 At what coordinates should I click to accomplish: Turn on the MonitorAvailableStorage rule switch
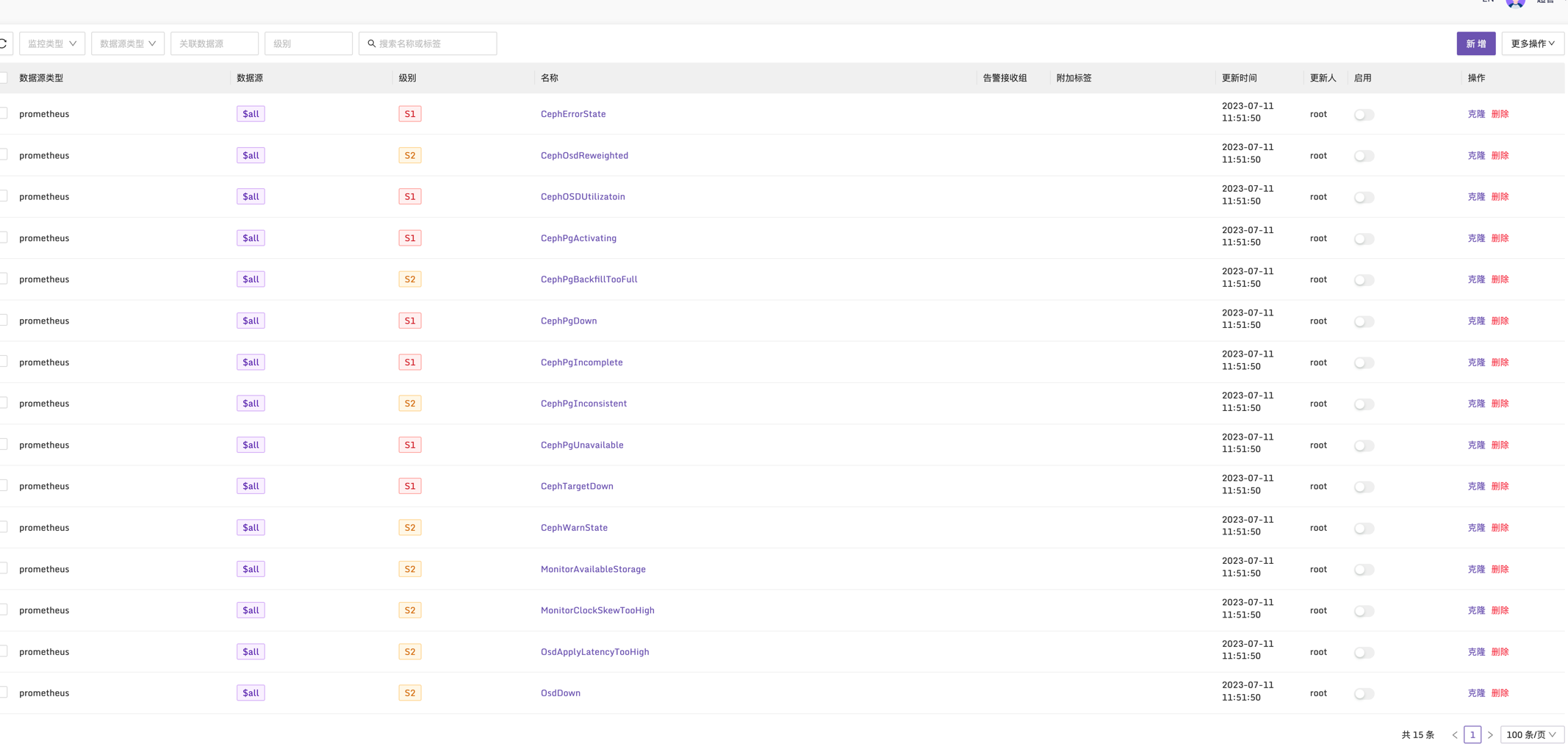coord(1364,570)
